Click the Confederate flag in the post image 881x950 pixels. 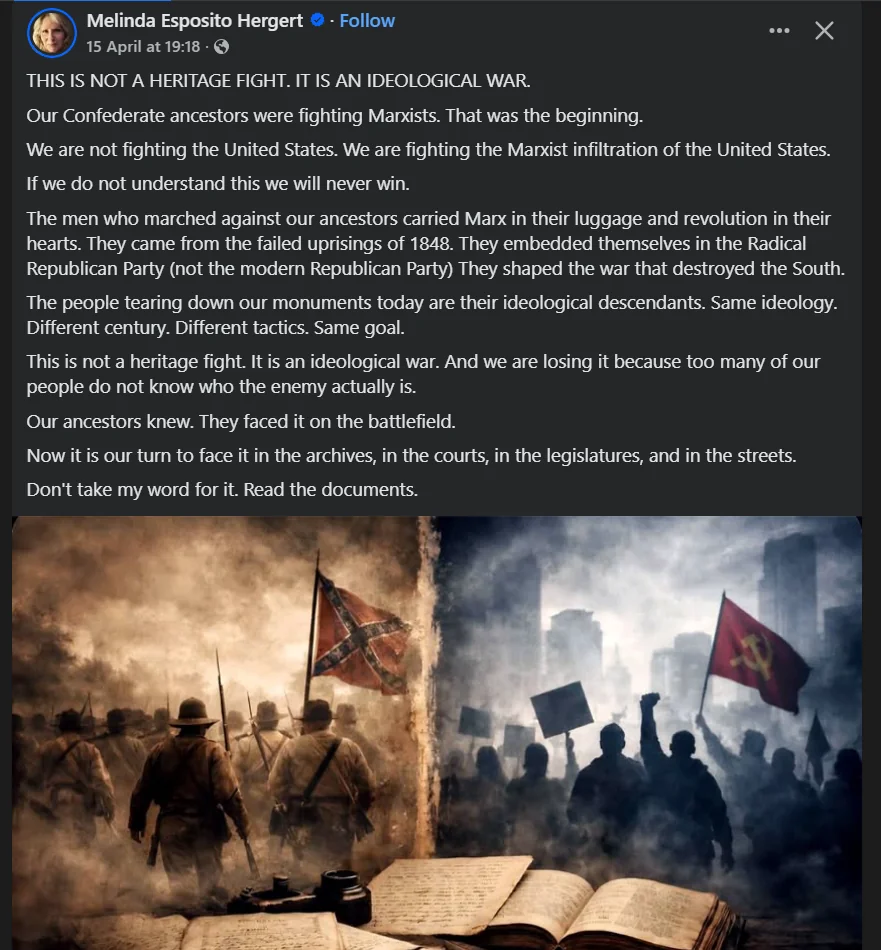coord(359,636)
